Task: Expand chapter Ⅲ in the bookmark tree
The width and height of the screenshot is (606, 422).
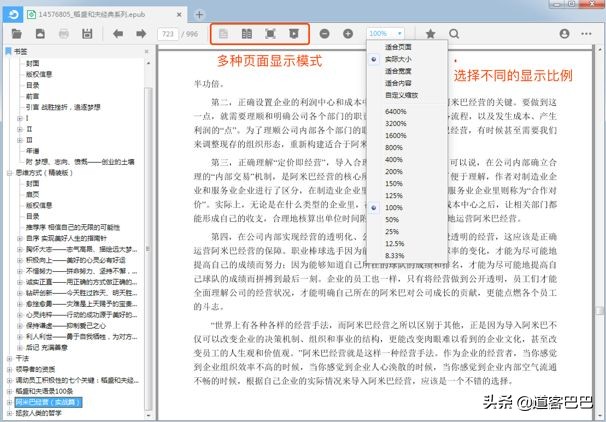Action: point(19,140)
